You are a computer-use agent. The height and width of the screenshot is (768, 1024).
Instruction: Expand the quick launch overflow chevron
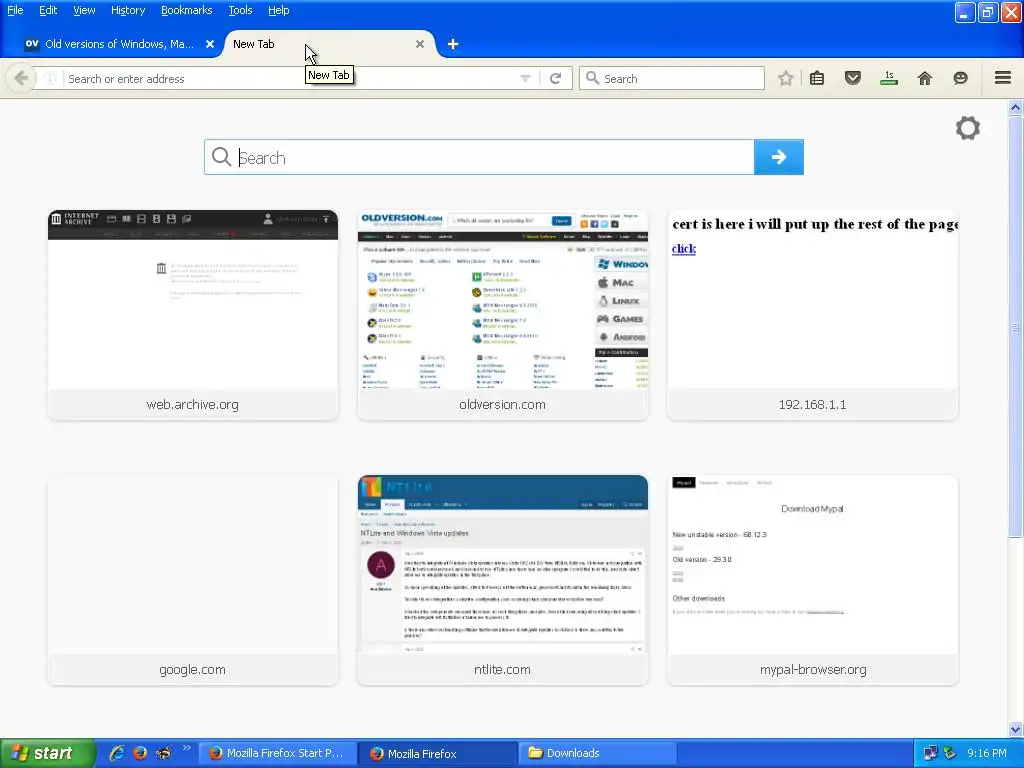click(187, 748)
